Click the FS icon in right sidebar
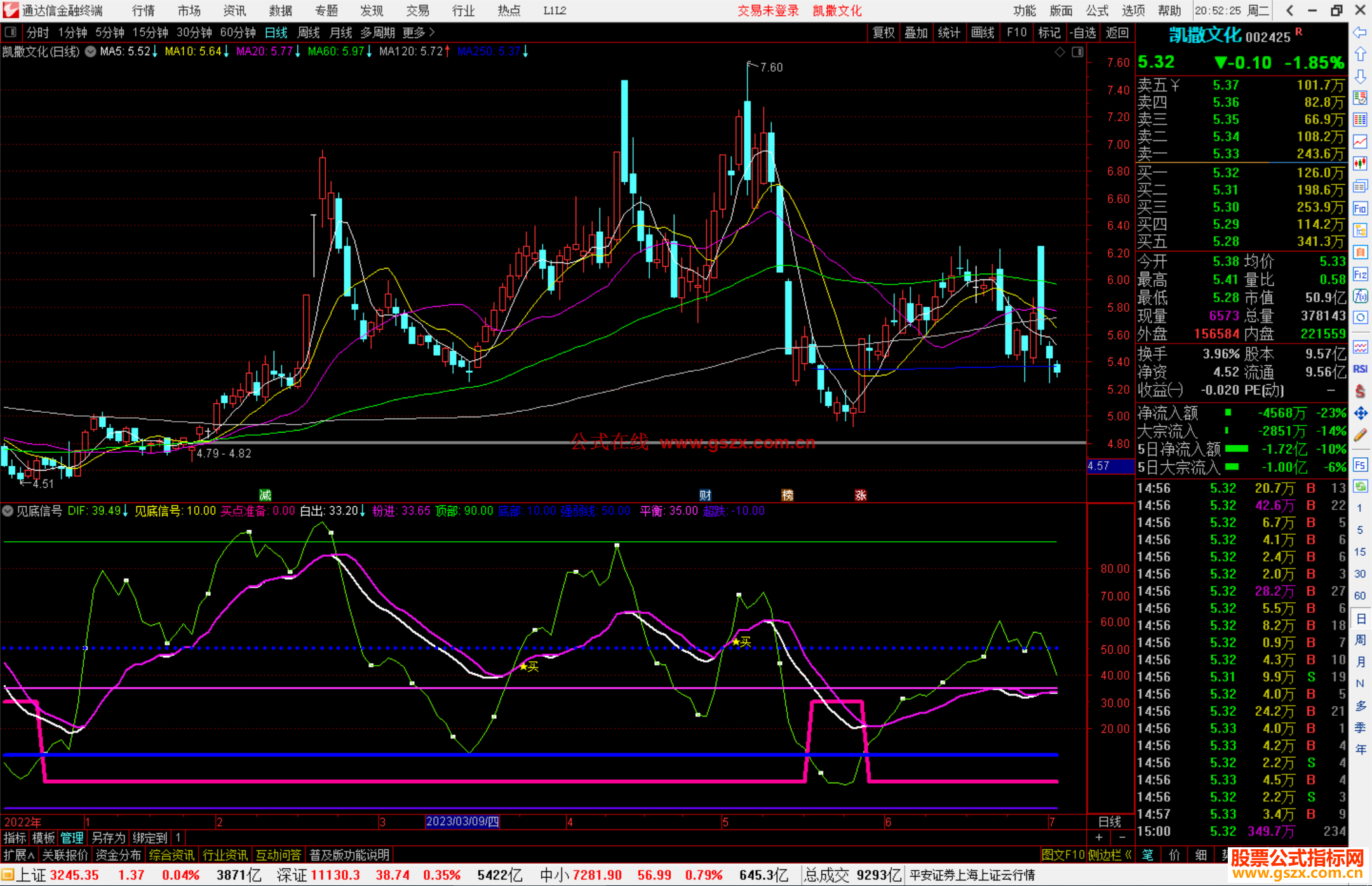This screenshot has width=1372, height=886. click(x=1360, y=465)
